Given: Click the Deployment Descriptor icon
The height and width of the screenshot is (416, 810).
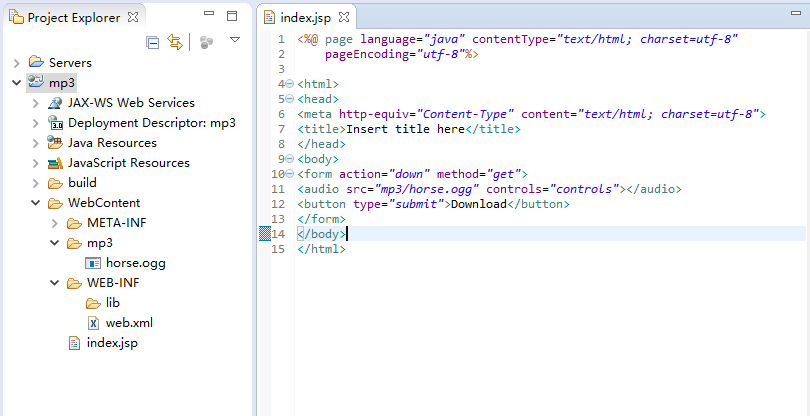Looking at the screenshot, I should (x=55, y=122).
